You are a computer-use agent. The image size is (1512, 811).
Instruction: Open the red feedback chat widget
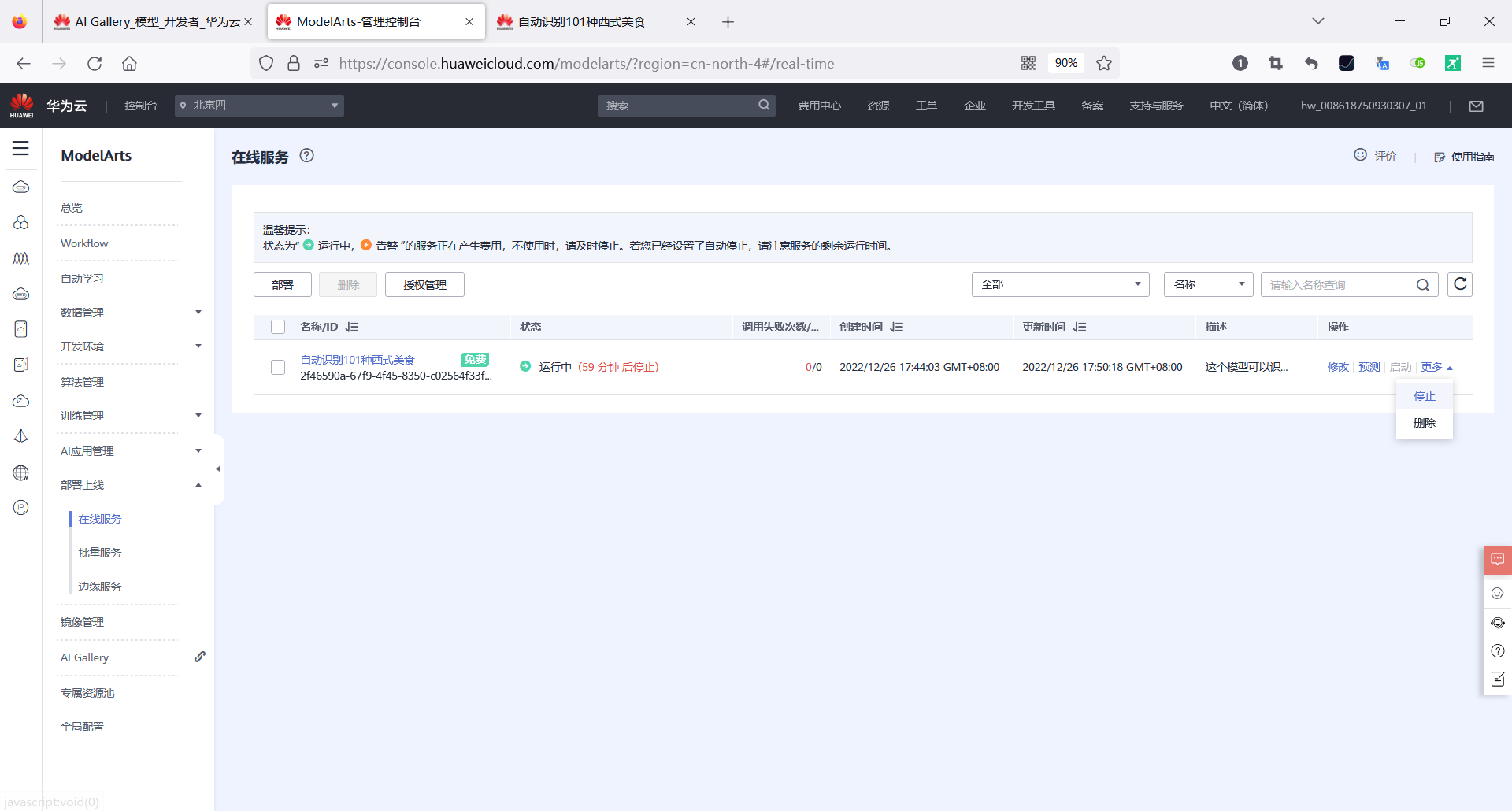[x=1498, y=560]
